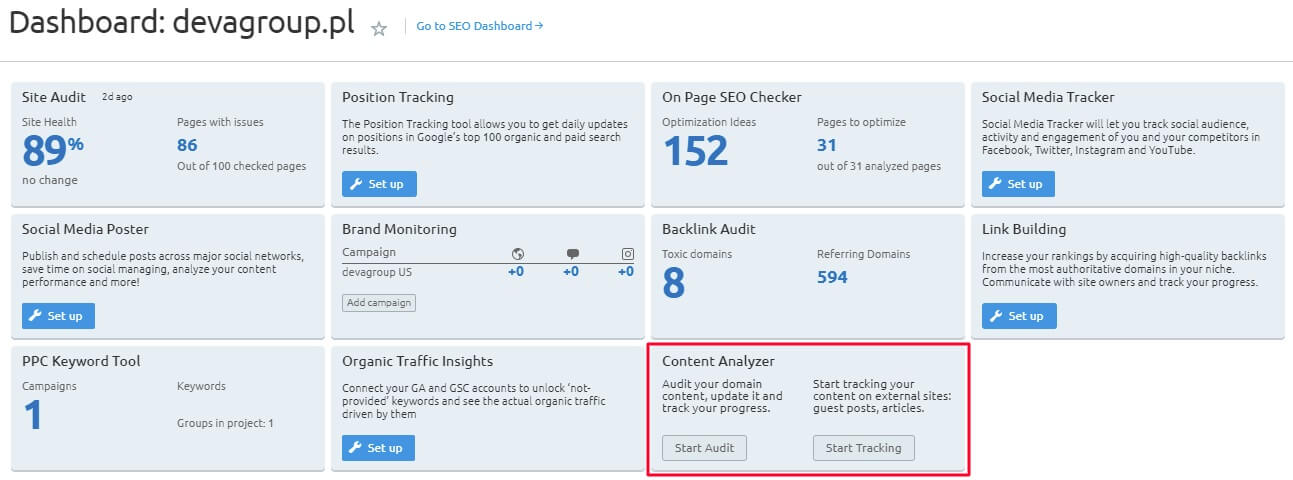Click the Groups in project: 1 text
The image size is (1293, 480).
point(225,423)
